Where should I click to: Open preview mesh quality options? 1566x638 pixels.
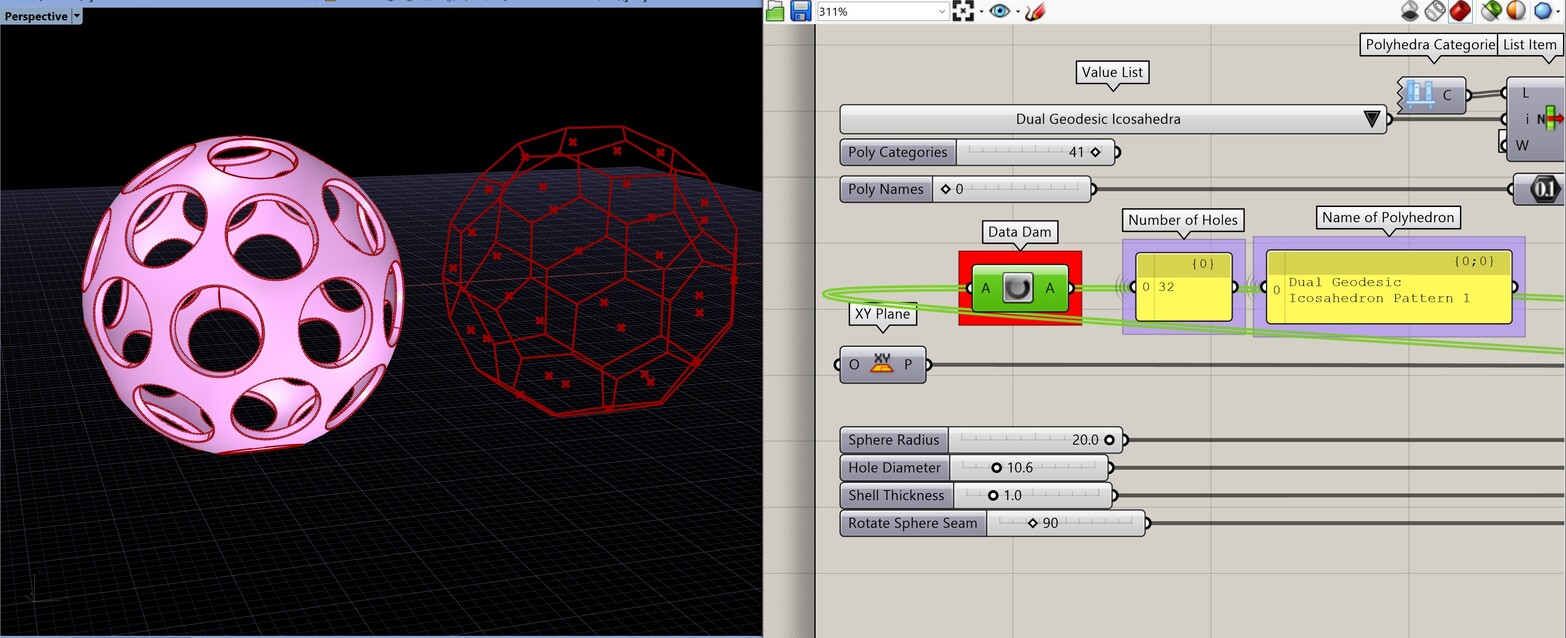tap(1543, 11)
